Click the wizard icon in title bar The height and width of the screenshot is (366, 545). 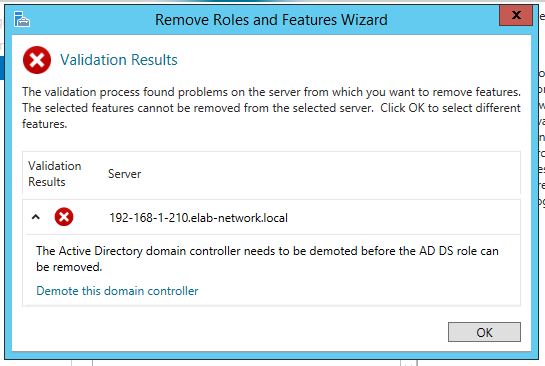22,19
